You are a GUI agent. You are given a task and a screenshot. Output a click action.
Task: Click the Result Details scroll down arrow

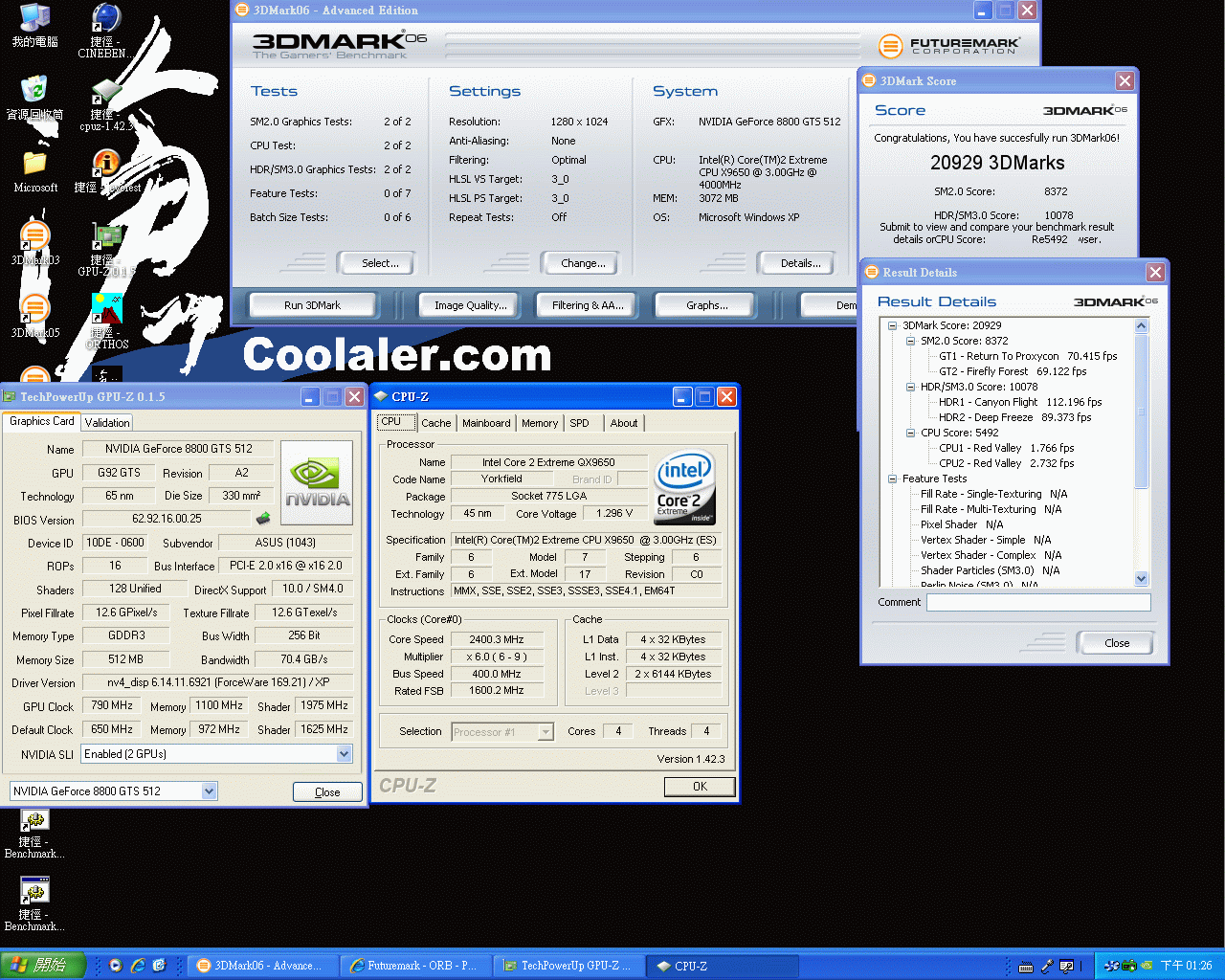click(x=1141, y=578)
